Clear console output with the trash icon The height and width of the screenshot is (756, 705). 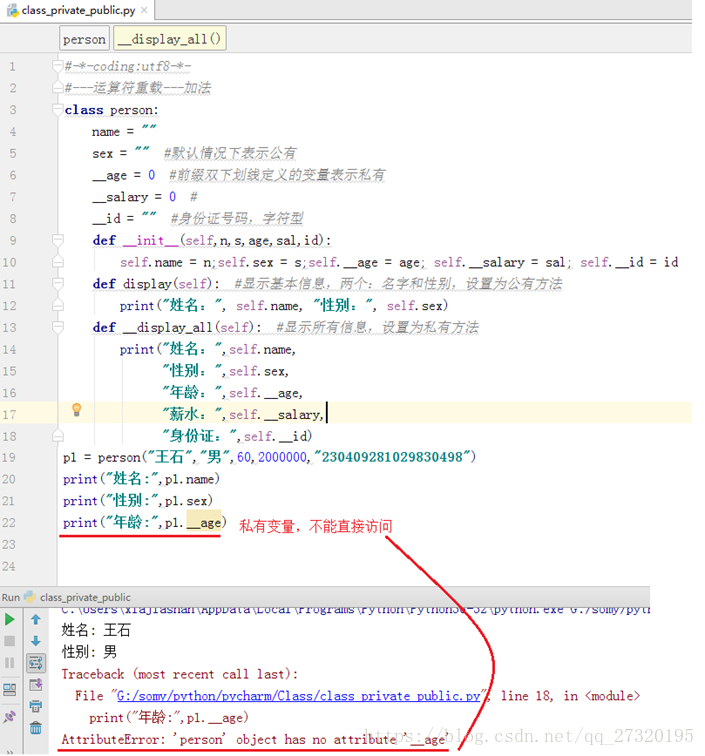pos(36,728)
